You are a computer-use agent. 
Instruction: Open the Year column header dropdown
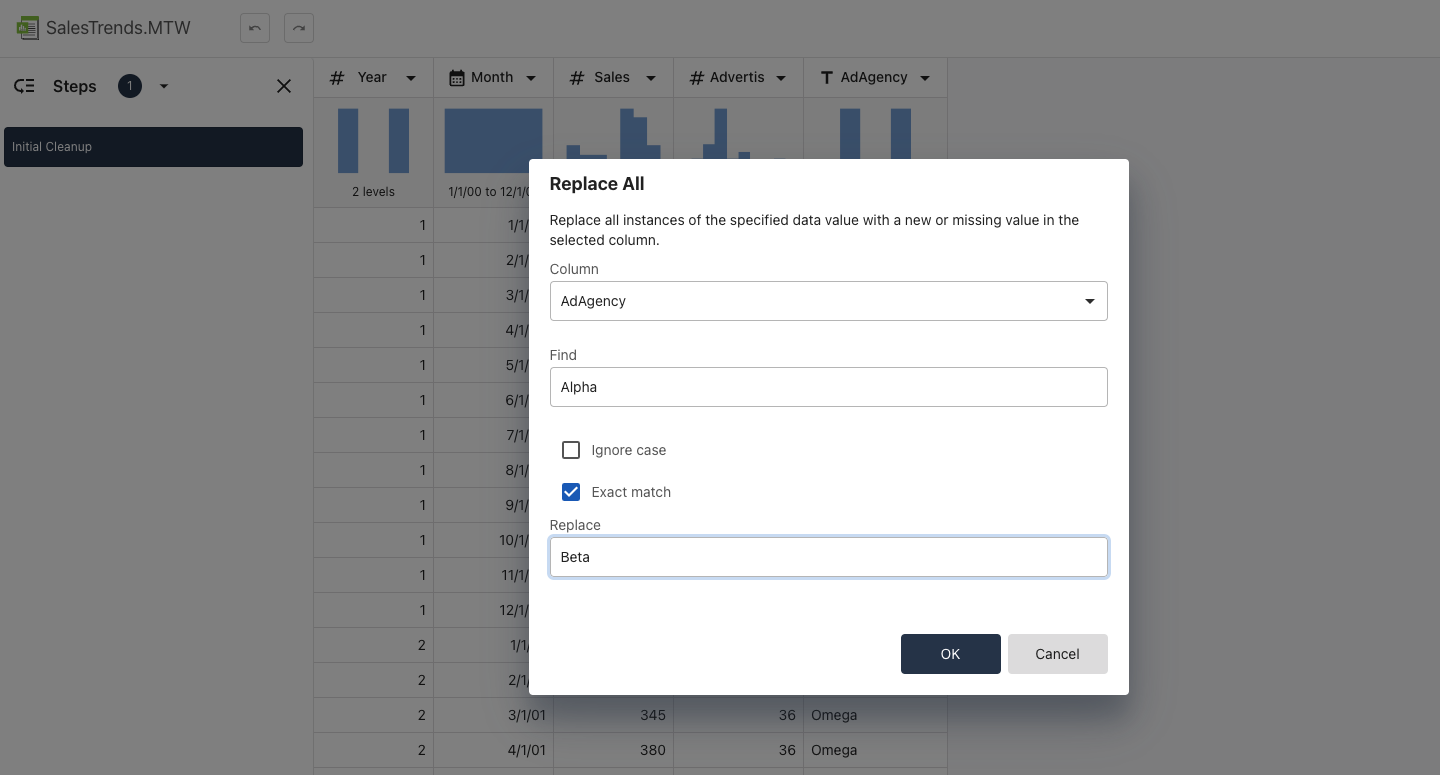click(410, 77)
